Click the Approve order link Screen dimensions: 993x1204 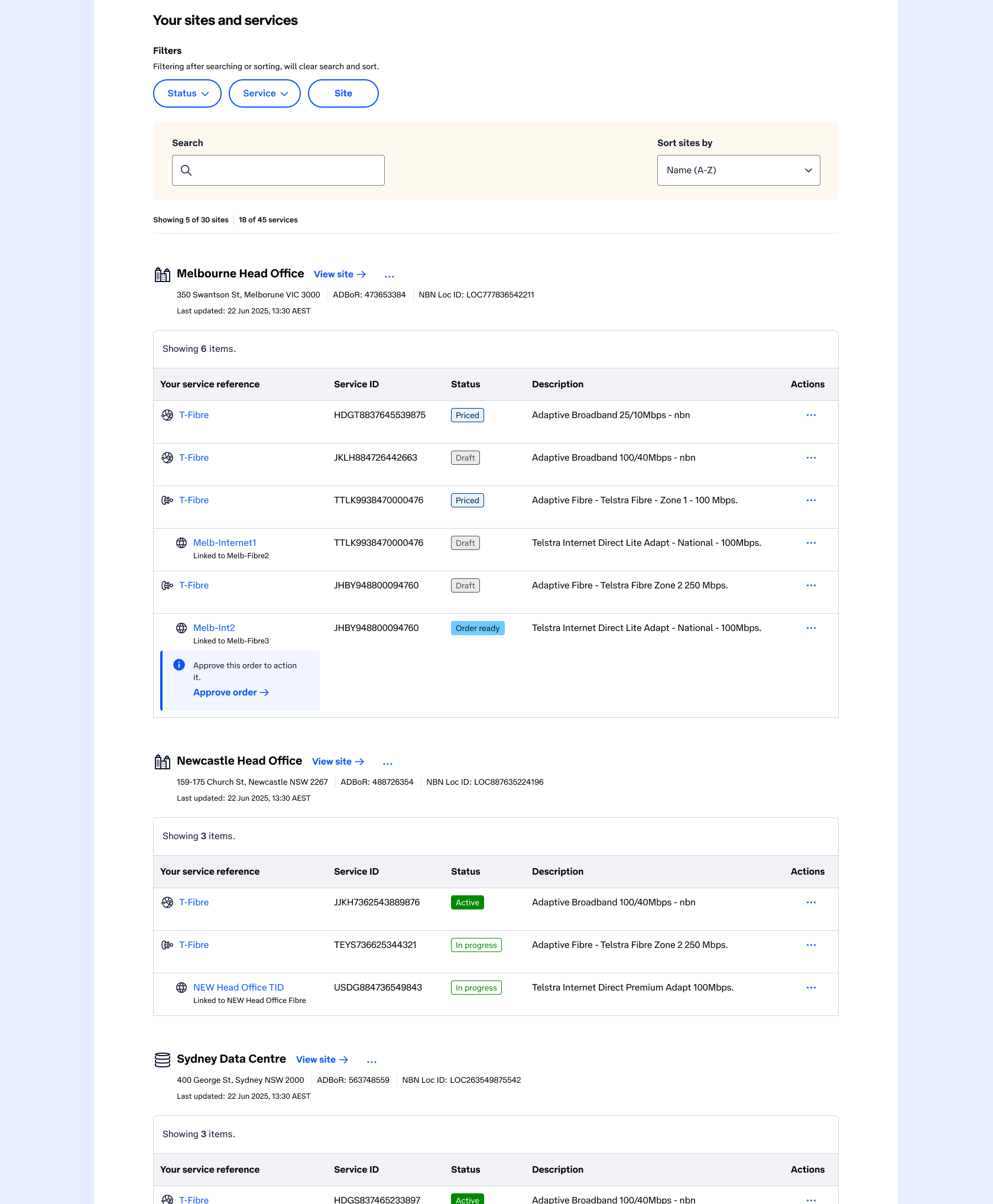click(x=231, y=692)
